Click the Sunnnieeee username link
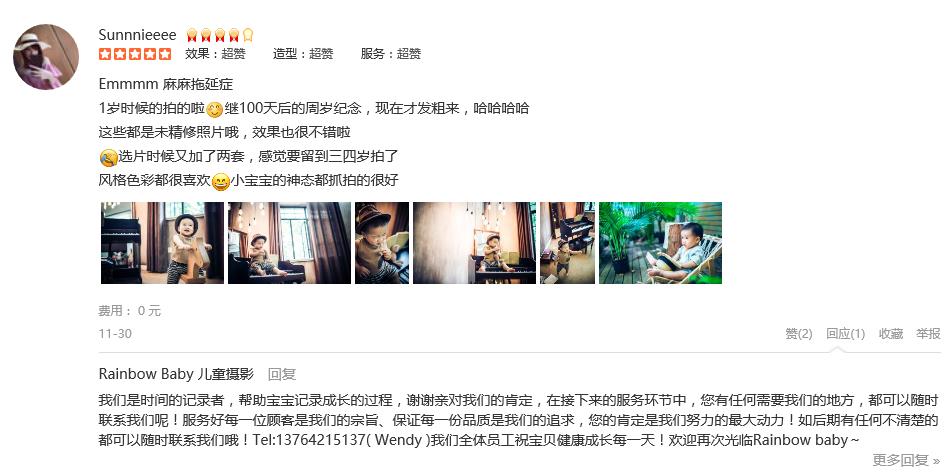Screen dimensions: 948x472 (137, 35)
